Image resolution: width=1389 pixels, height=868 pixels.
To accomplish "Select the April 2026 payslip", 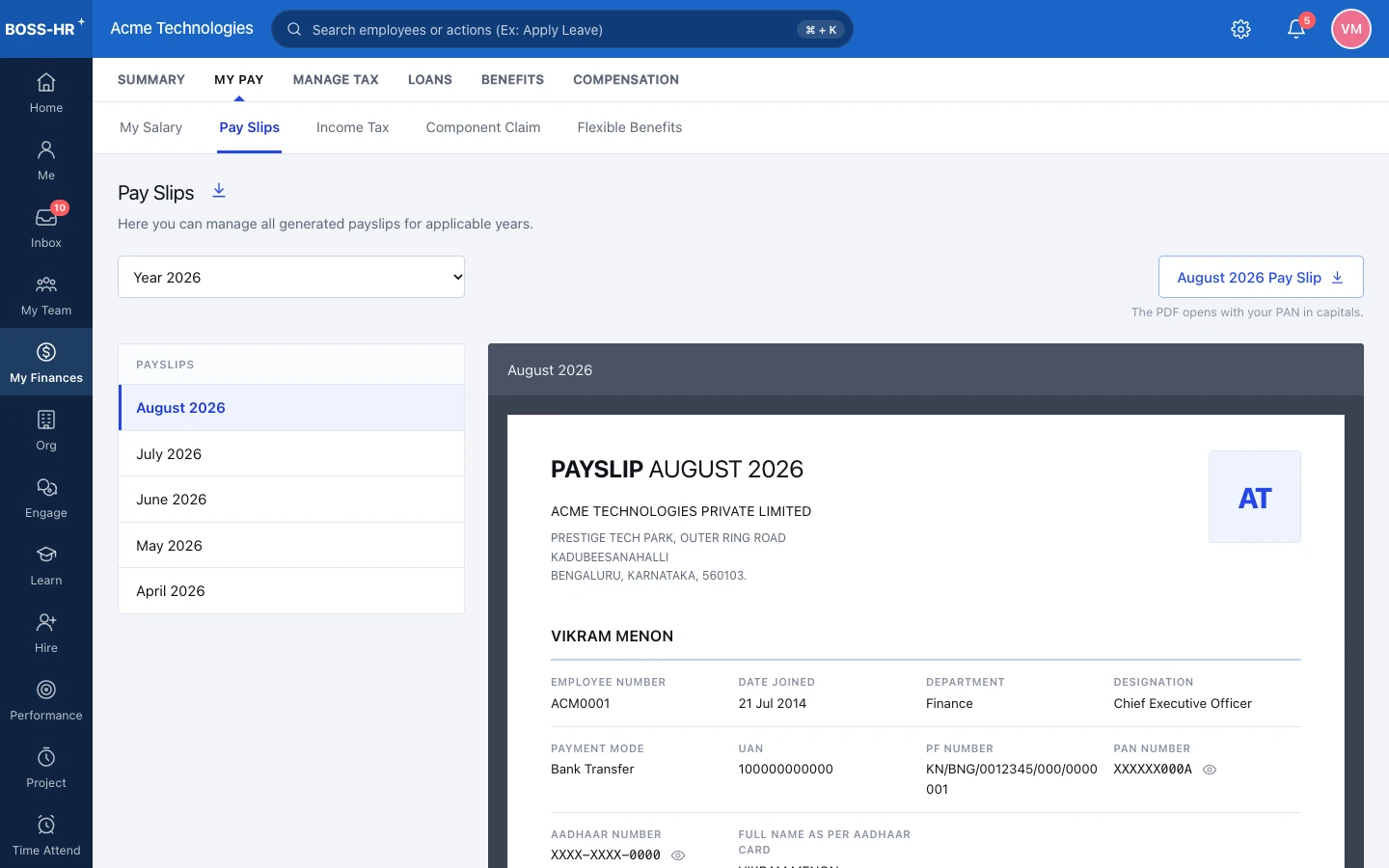I will click(291, 591).
